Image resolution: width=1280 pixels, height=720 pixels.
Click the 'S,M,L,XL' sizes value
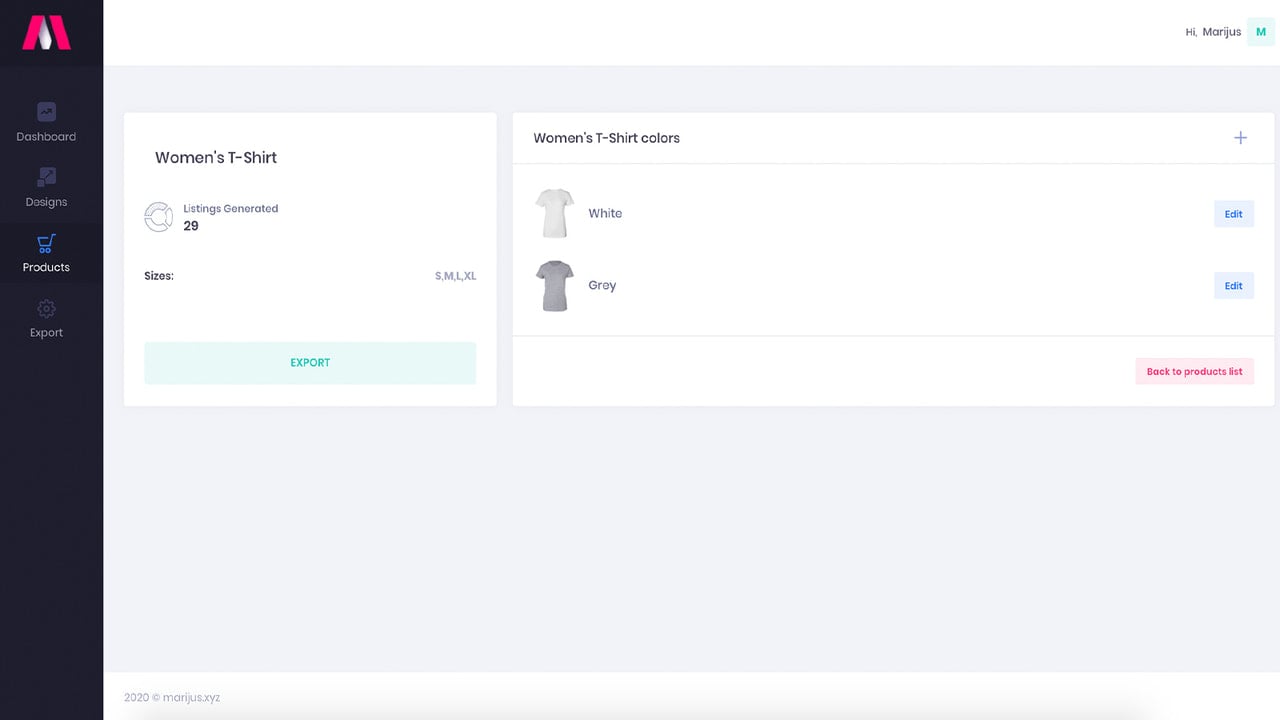point(455,276)
